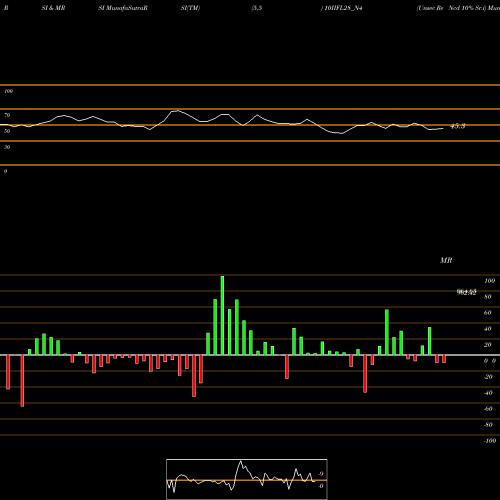This screenshot has height=500, width=500.
Task: Click the highest peak of RSI line
Action: click(x=177, y=111)
